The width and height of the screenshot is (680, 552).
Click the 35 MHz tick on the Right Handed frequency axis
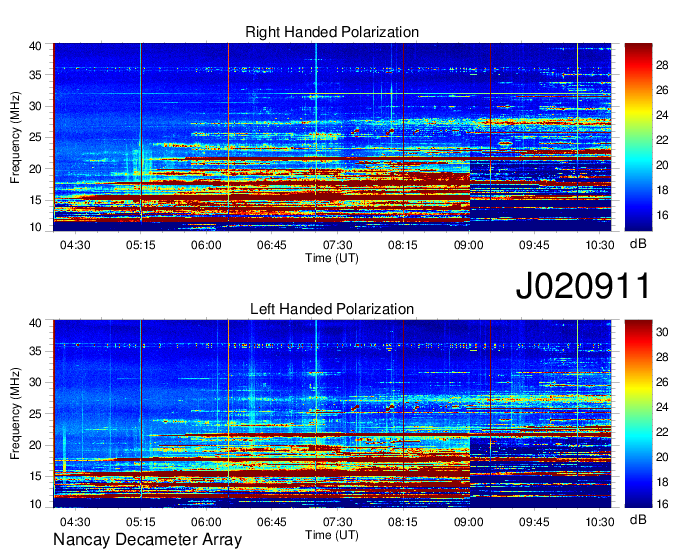coord(35,75)
